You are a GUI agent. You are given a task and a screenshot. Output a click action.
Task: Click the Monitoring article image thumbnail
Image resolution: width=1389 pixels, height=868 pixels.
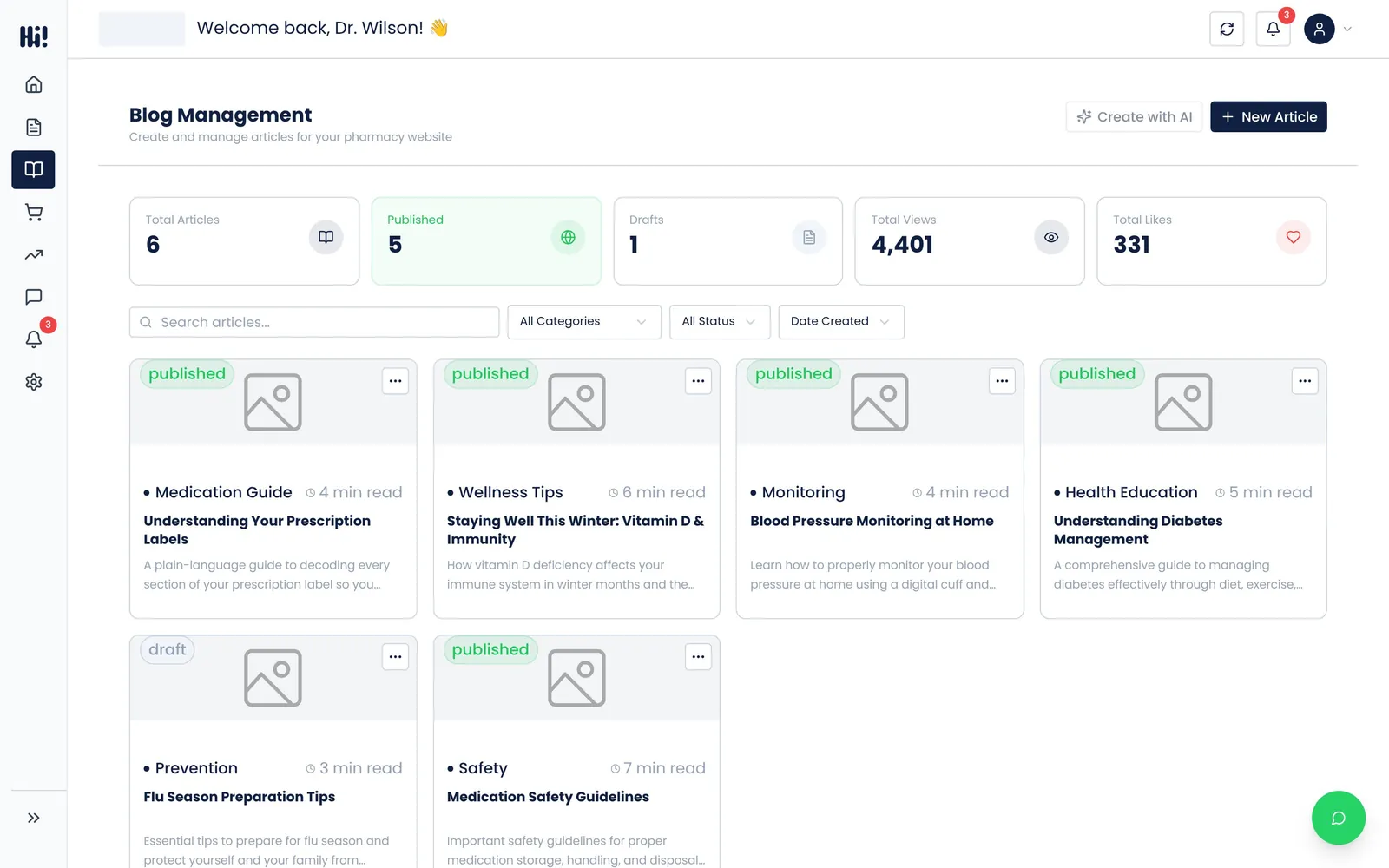tap(879, 402)
